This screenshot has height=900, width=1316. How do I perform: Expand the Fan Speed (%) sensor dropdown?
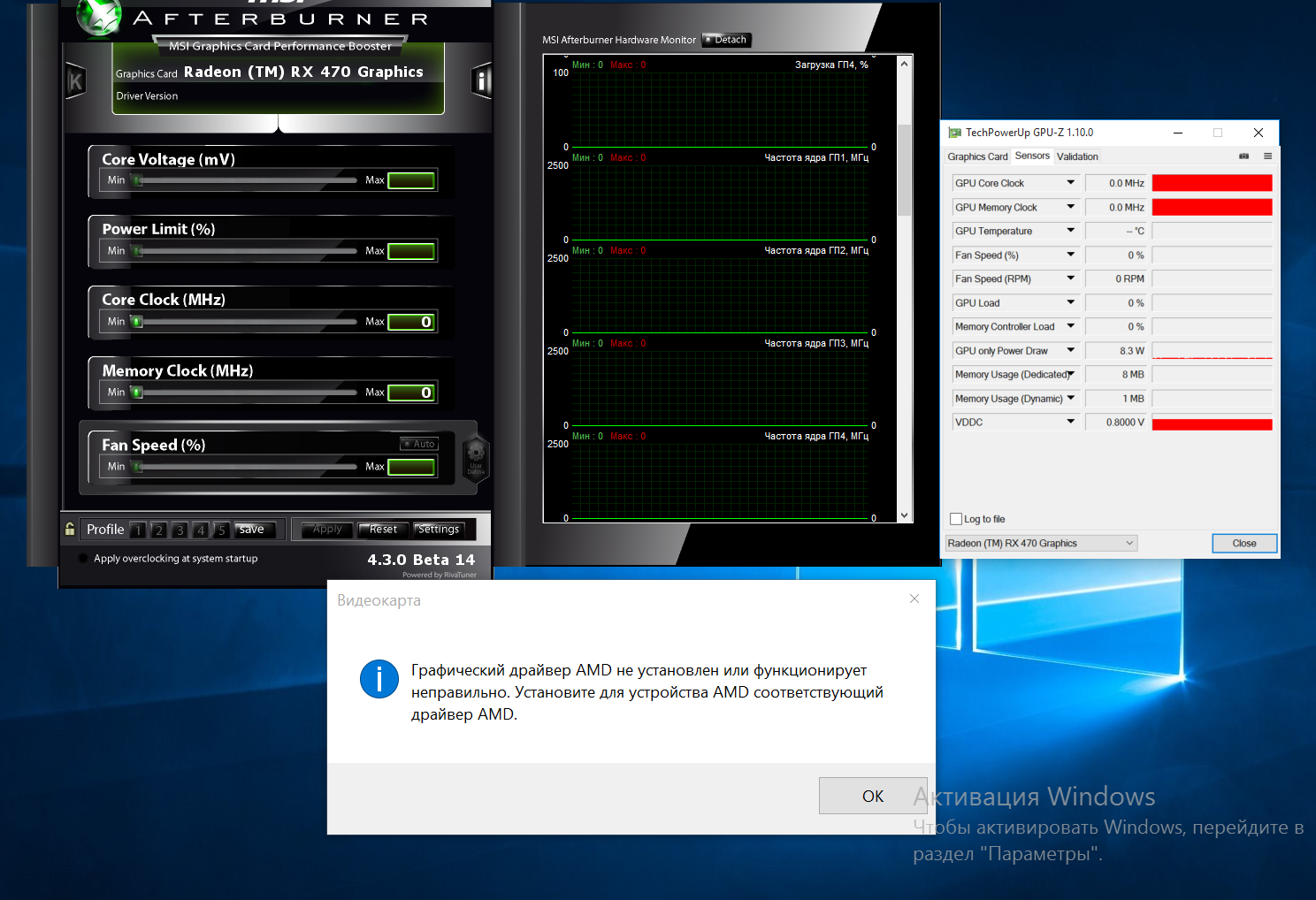click(1071, 255)
